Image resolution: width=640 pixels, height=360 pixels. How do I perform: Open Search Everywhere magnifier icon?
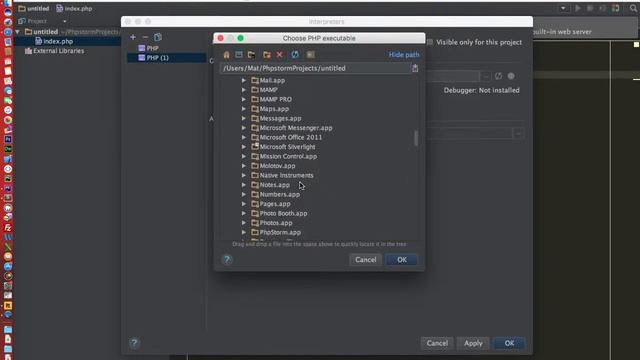(633, 8)
